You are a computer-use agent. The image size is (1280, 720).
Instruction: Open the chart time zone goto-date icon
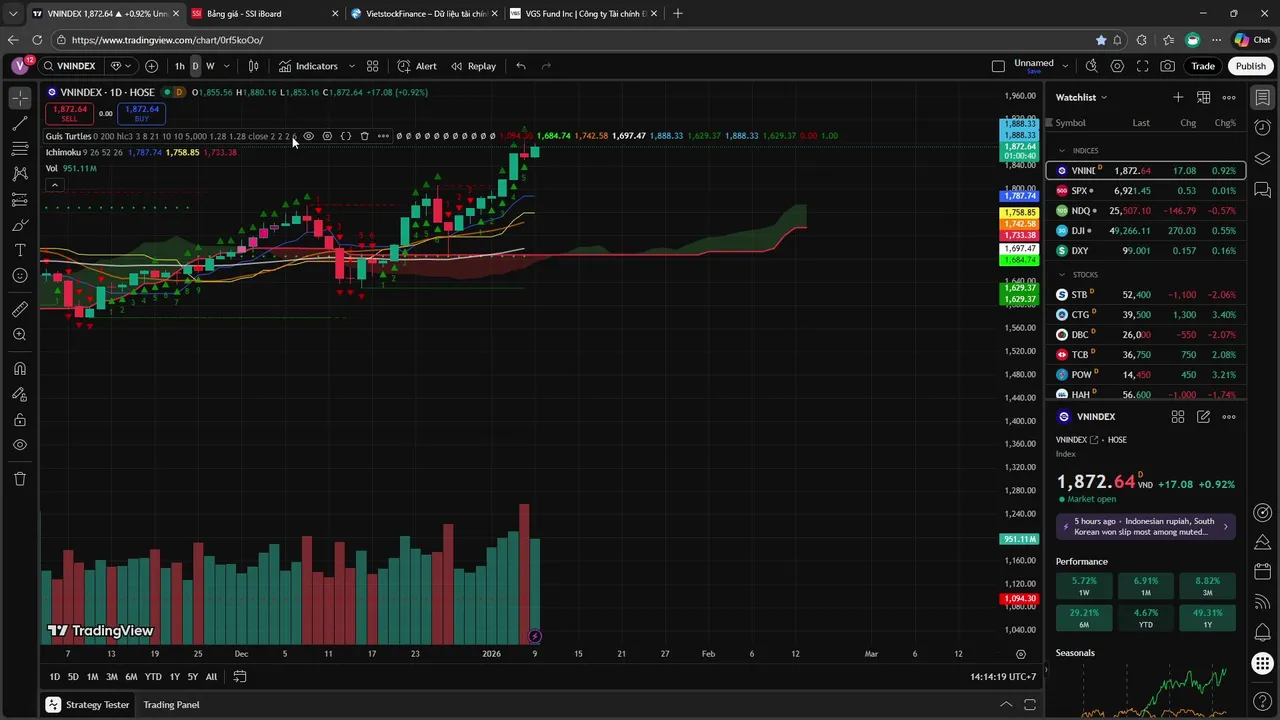(240, 677)
